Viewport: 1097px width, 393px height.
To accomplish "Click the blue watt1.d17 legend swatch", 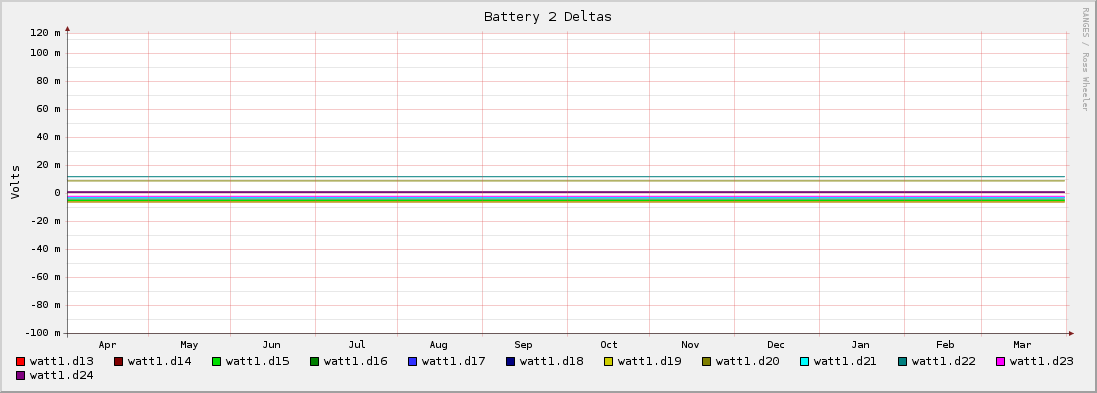I will click(412, 362).
